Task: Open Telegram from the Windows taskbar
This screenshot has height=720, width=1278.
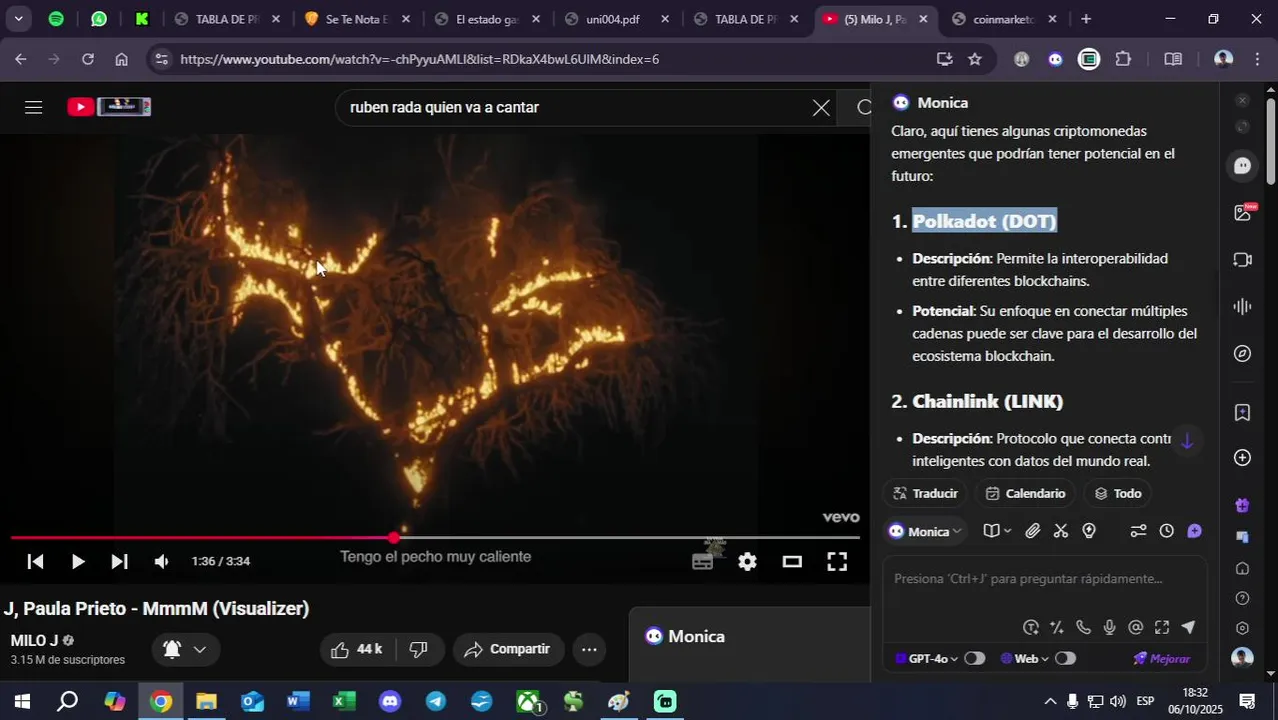Action: click(436, 701)
